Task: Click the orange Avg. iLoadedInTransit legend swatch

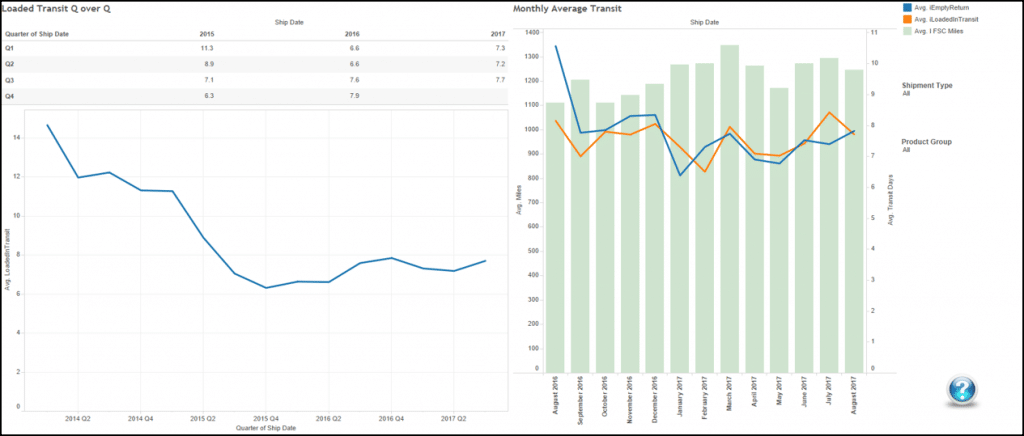Action: 907,19
